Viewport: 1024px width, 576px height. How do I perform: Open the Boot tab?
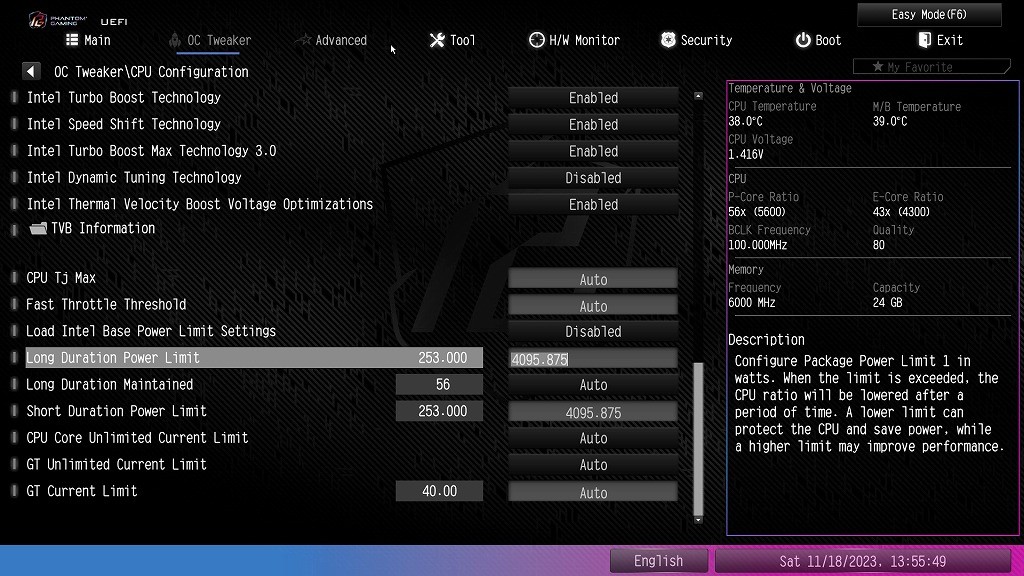click(818, 40)
